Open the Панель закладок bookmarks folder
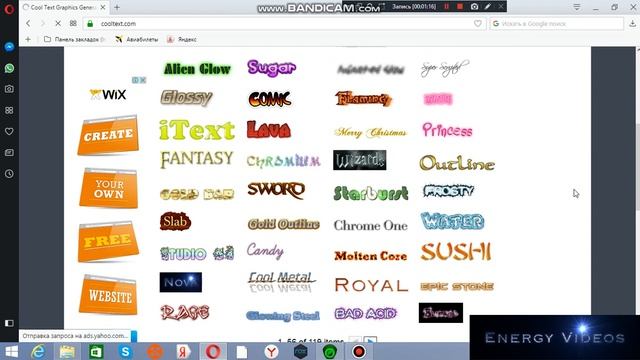 pos(74,40)
